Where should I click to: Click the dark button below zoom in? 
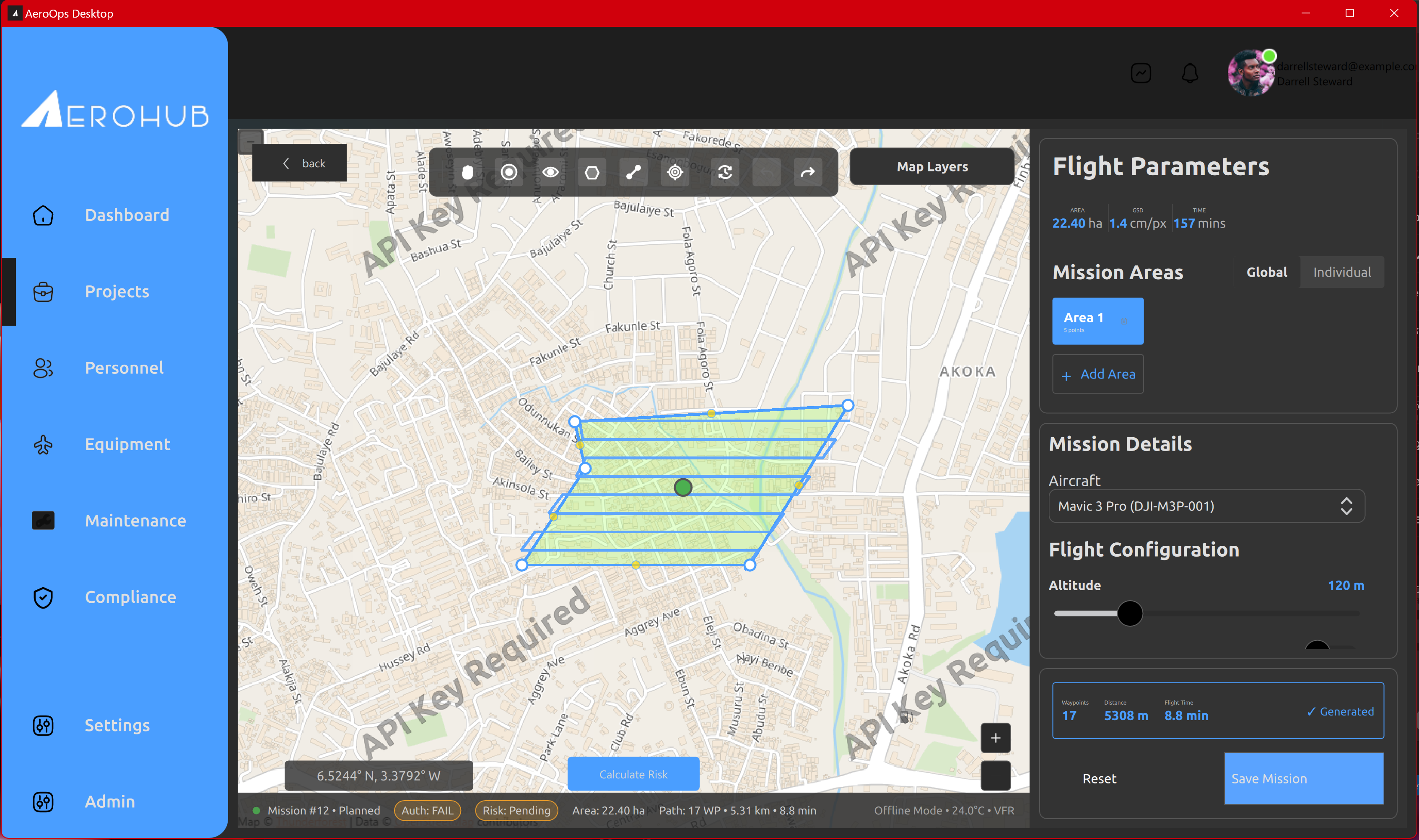[x=995, y=775]
